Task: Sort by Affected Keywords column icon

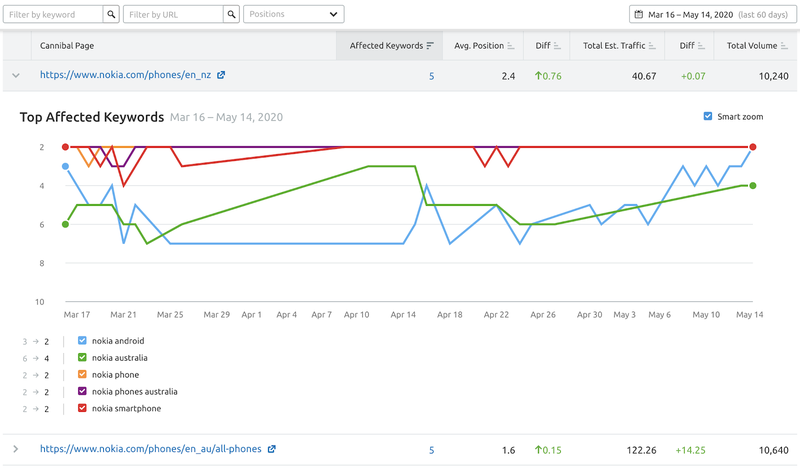Action: pos(430,46)
